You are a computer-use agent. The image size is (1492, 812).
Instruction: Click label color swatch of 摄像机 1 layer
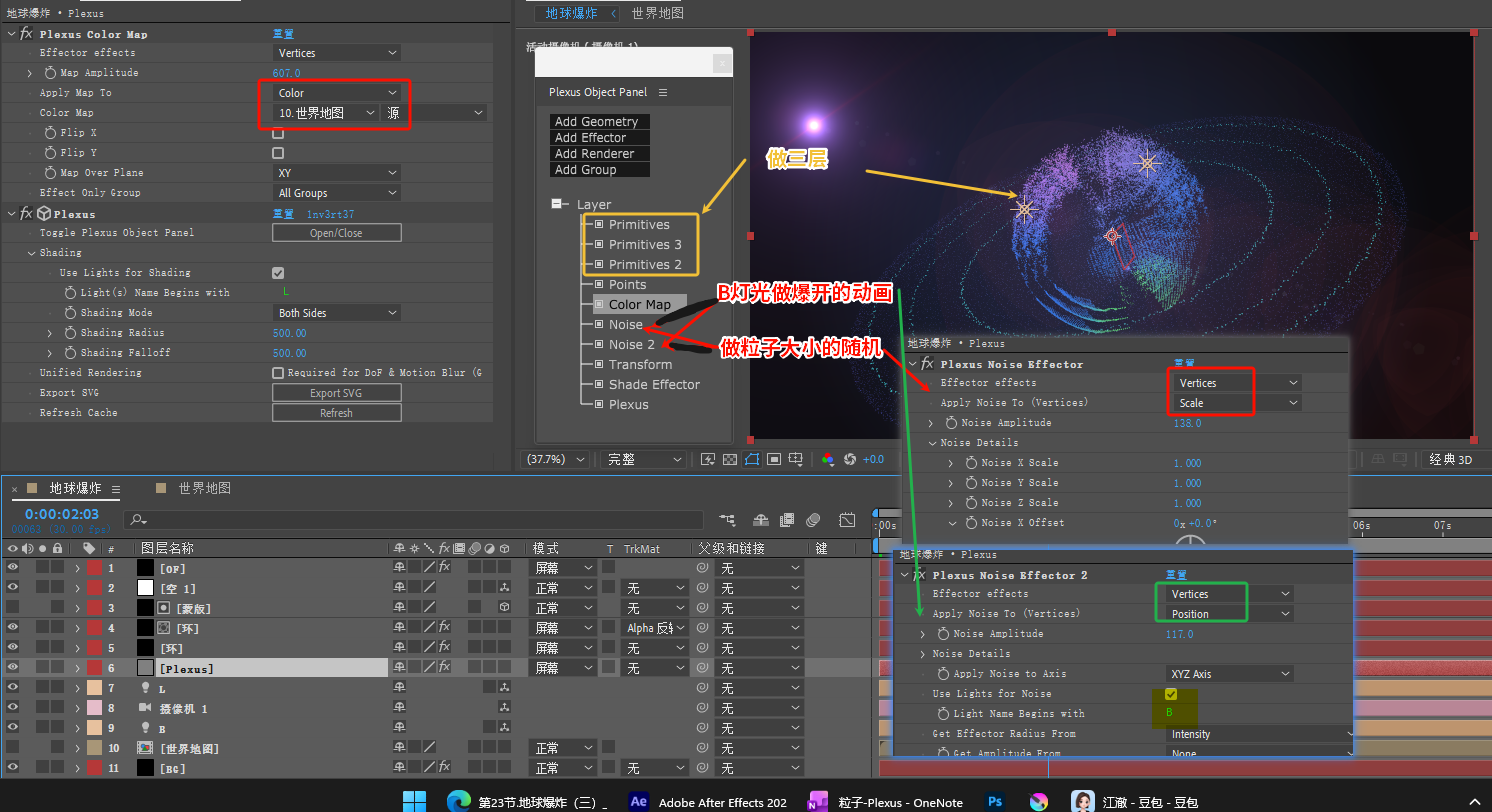(94, 708)
